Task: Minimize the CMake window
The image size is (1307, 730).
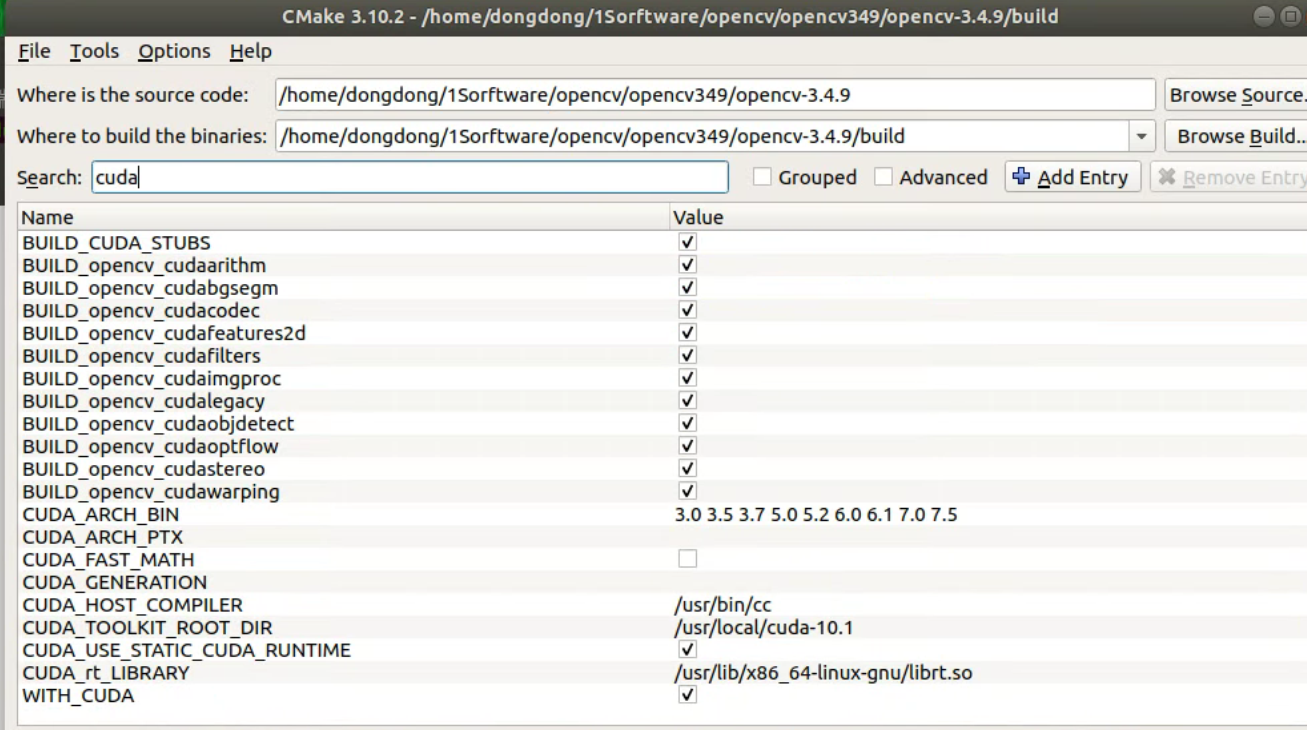Action: pyautogui.click(x=1264, y=16)
